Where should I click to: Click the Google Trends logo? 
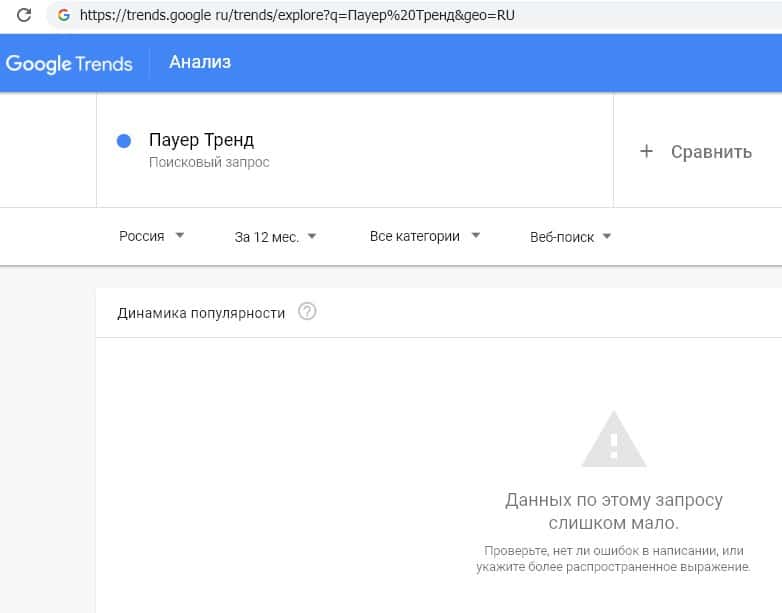click(69, 63)
